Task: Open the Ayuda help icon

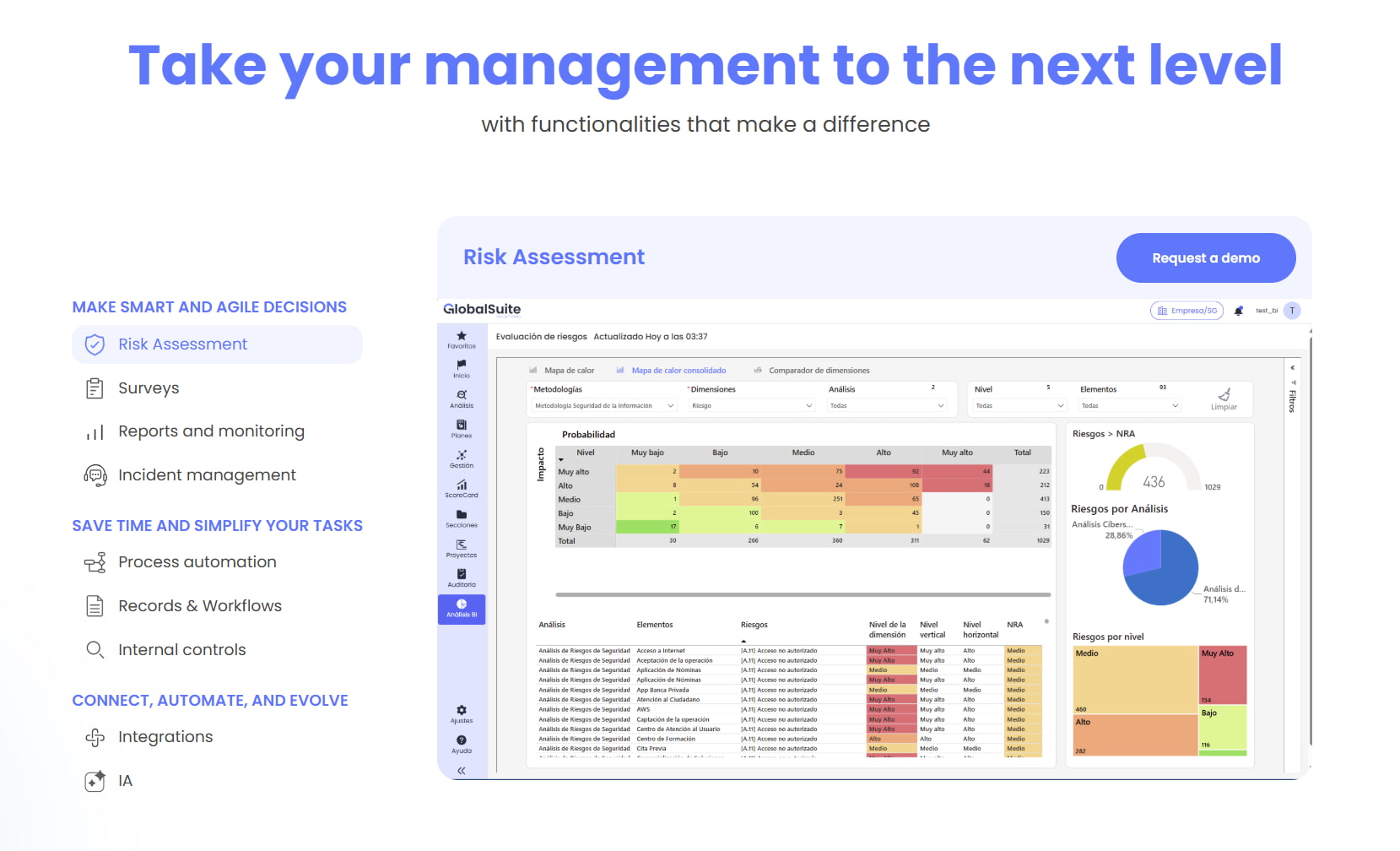Action: pos(462,743)
